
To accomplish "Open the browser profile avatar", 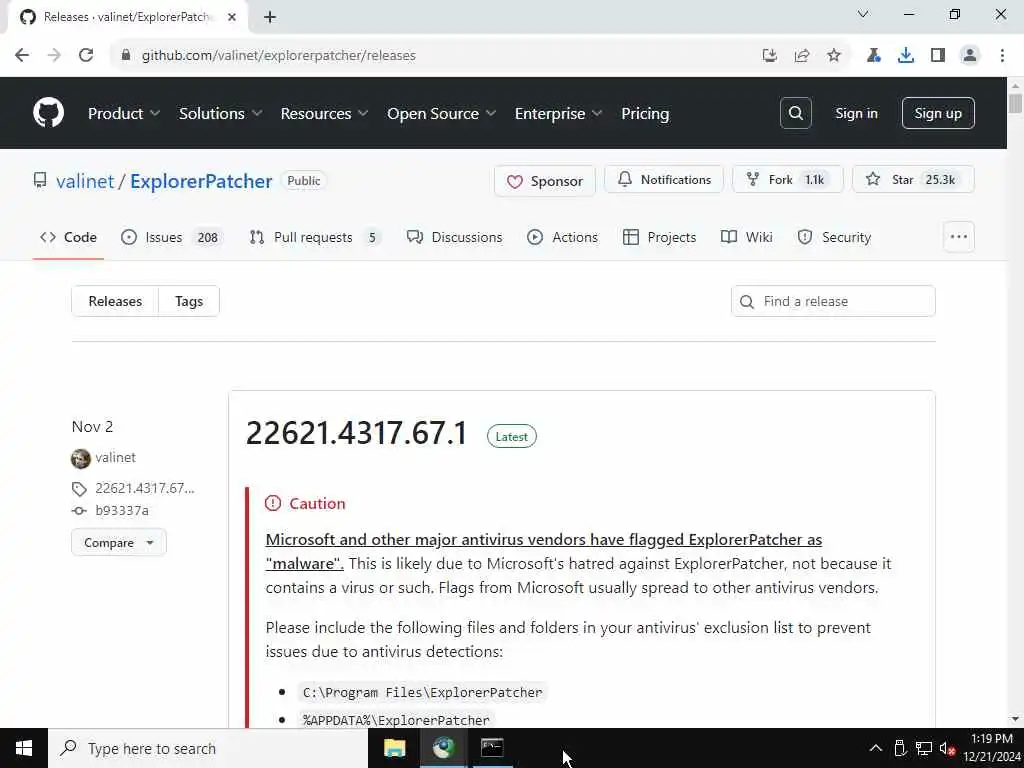I will pyautogui.click(x=970, y=55).
